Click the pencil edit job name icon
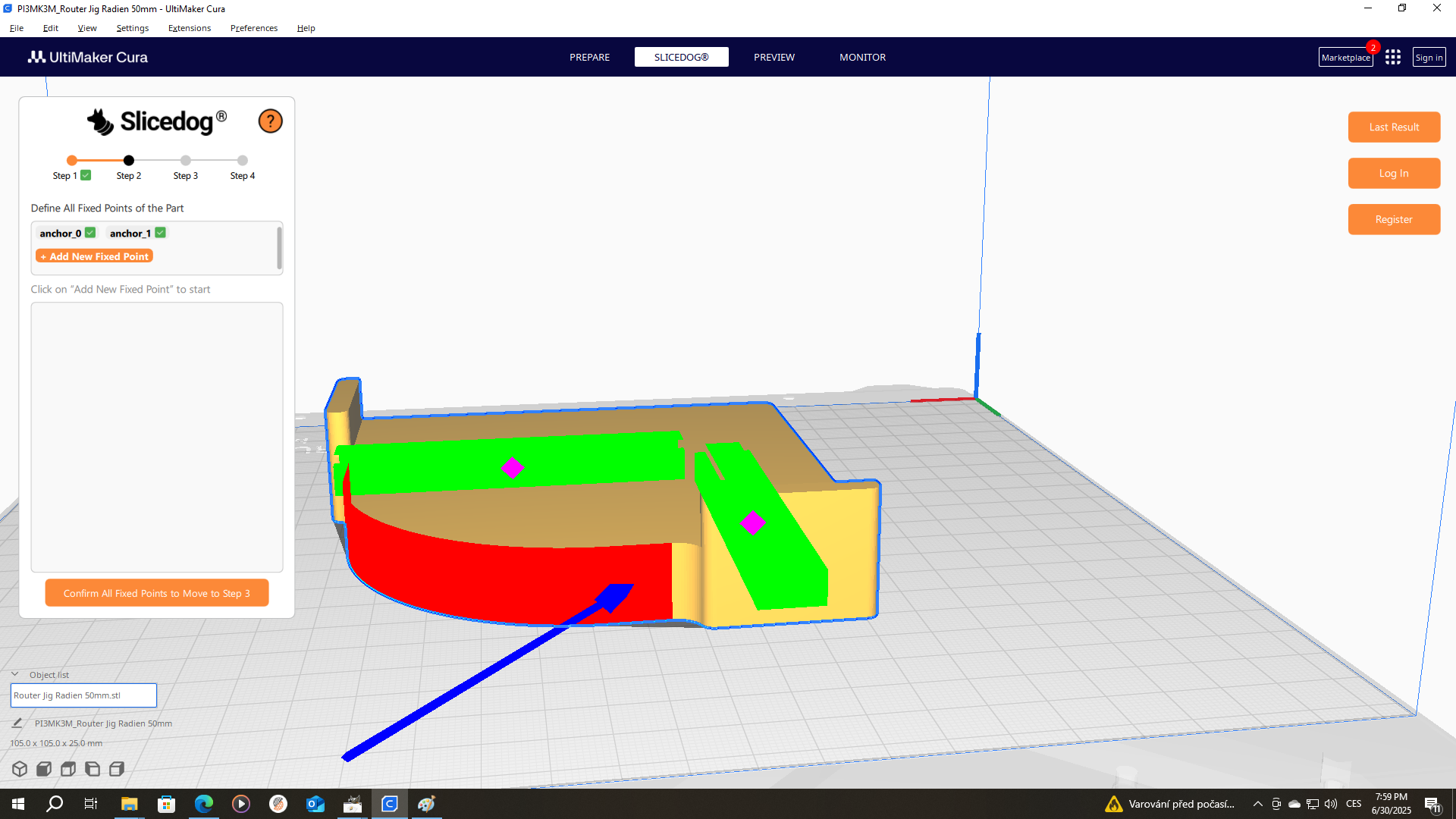 (x=17, y=723)
